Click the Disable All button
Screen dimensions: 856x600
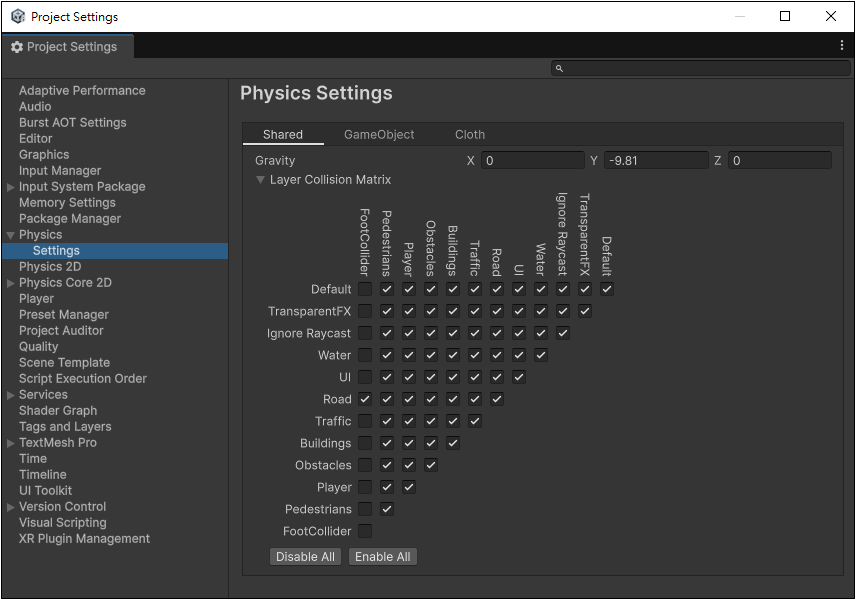(x=305, y=557)
